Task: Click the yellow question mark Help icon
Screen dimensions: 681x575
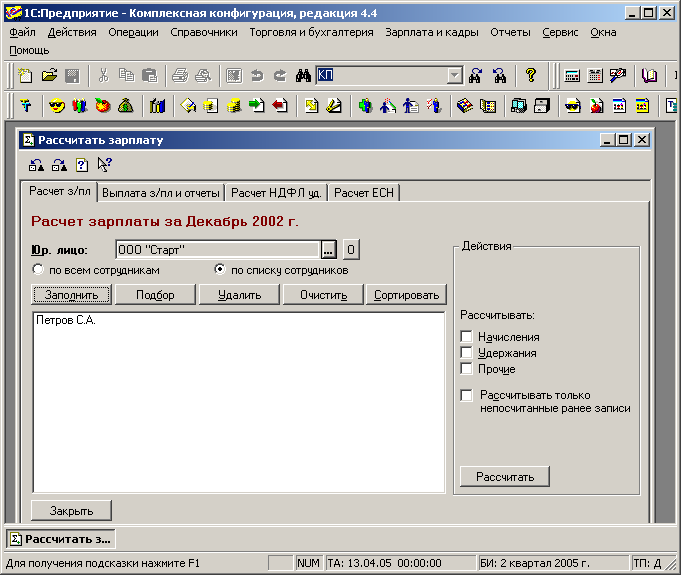Action: point(530,76)
